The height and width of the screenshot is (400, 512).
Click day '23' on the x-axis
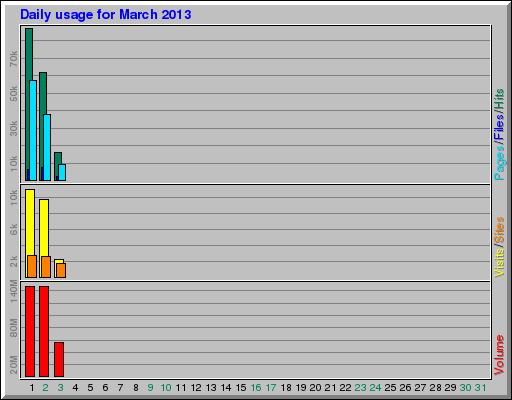coord(360,388)
